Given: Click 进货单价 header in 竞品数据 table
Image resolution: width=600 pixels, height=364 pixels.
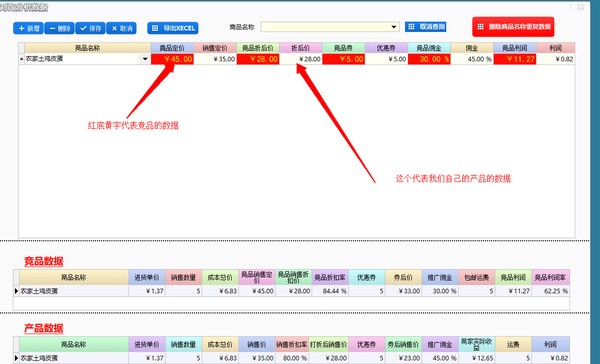Looking at the screenshot, I should point(147,277).
